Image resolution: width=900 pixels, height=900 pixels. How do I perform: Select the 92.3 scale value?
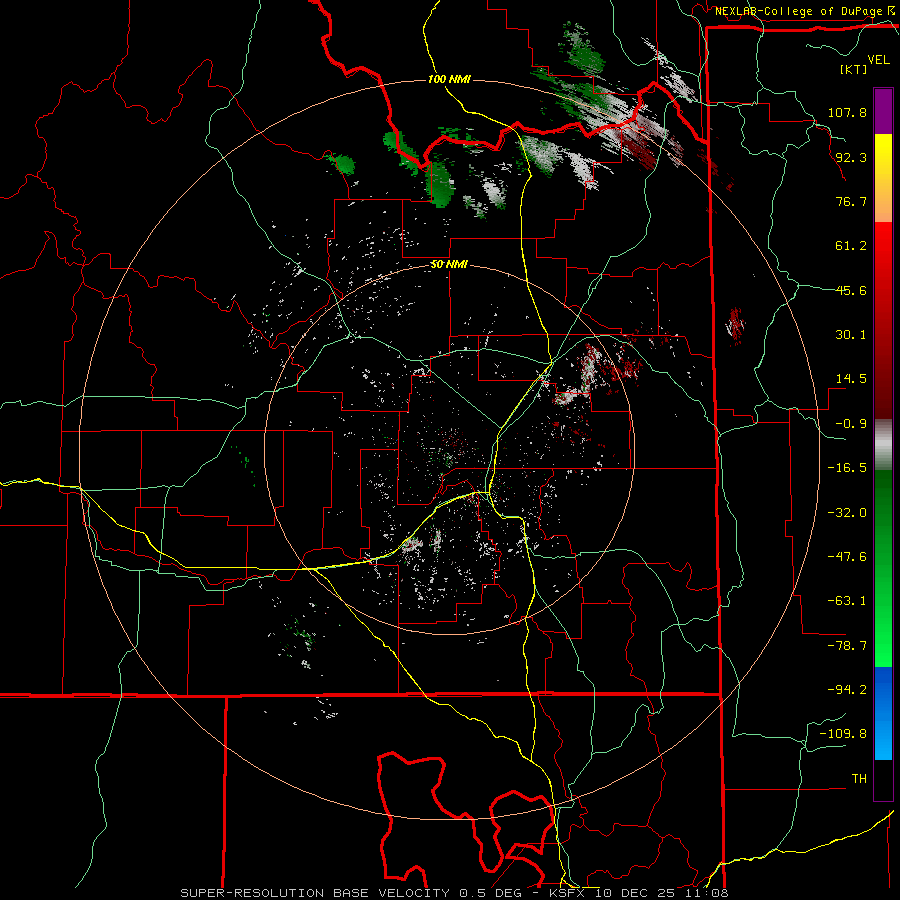click(851, 157)
